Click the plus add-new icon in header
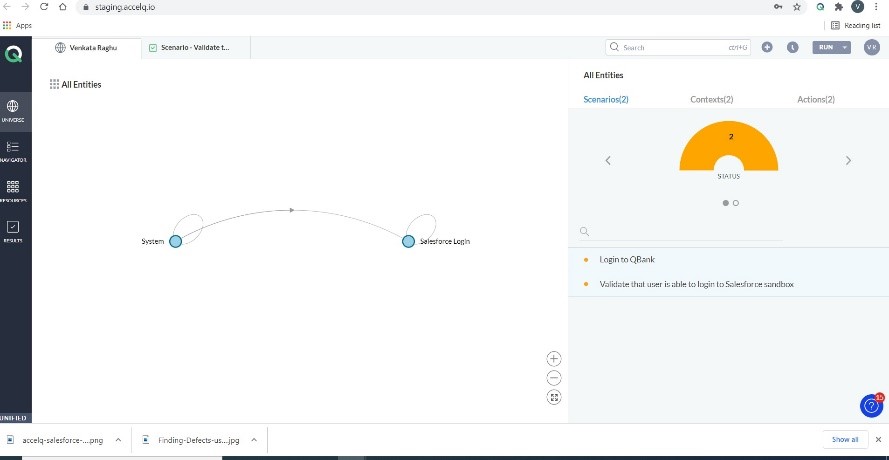The image size is (889, 460). click(x=767, y=47)
